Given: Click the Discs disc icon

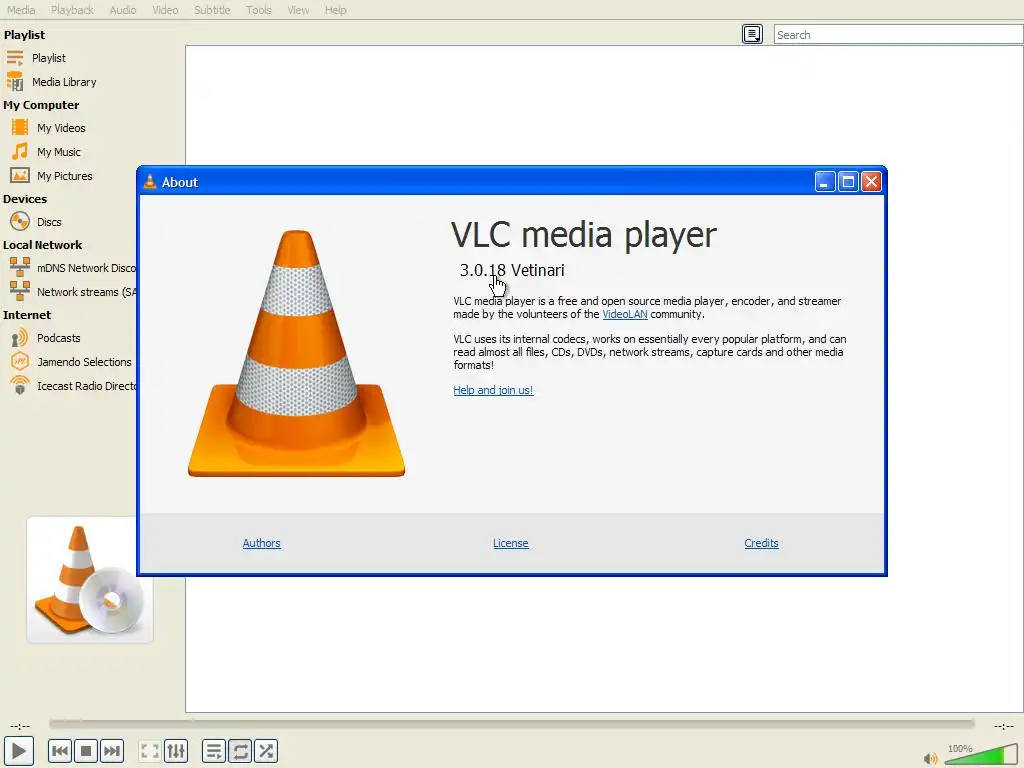Looking at the screenshot, I should pyautogui.click(x=20, y=222).
